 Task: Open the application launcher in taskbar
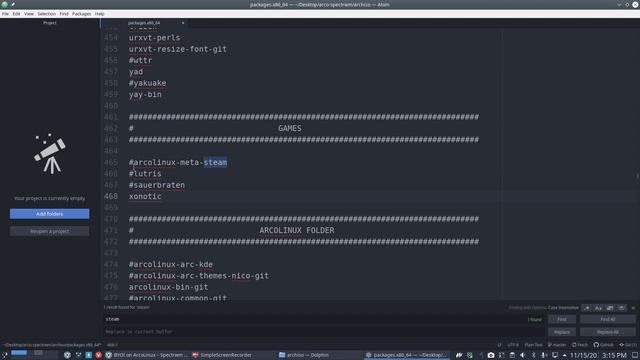click(4, 355)
